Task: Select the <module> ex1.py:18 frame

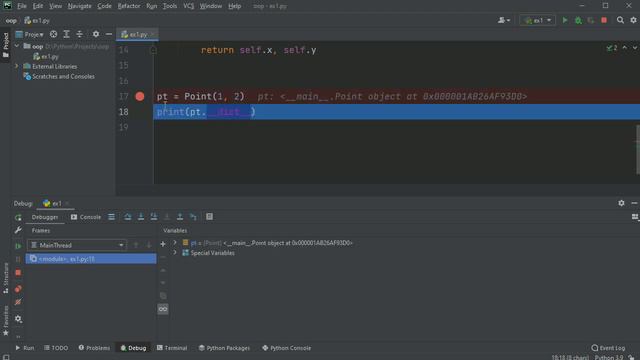Action: click(x=91, y=259)
